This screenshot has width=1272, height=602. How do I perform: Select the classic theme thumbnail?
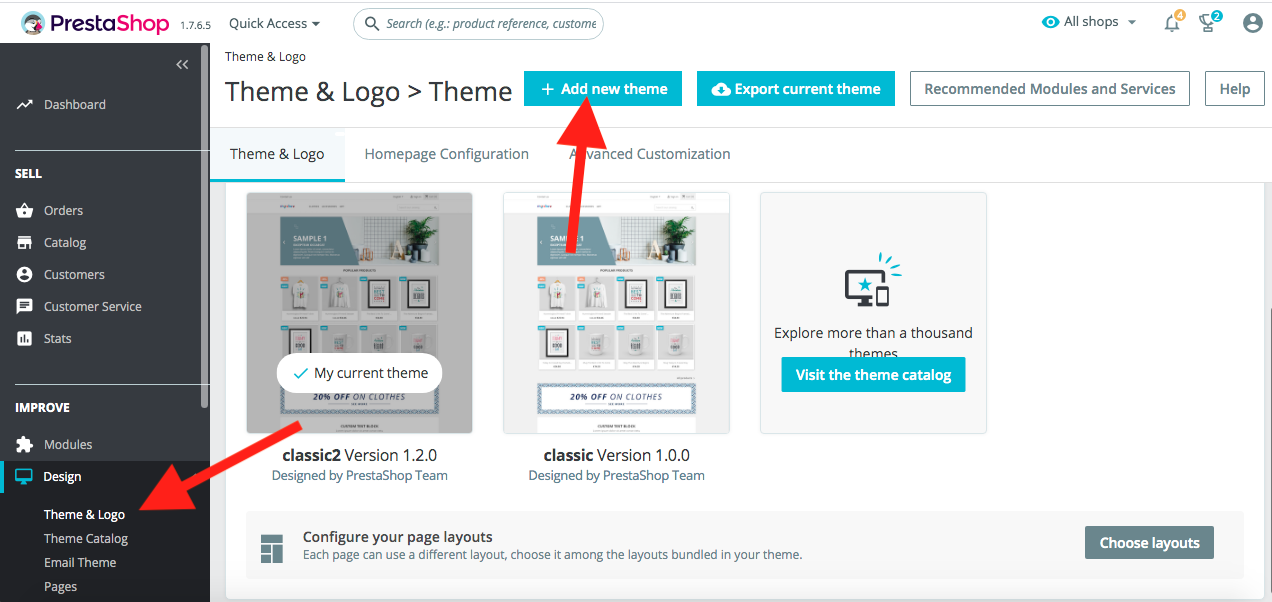tap(616, 313)
